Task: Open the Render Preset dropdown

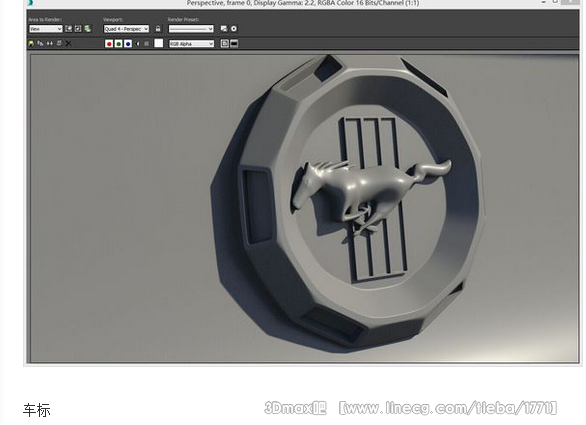Action: tap(191, 29)
